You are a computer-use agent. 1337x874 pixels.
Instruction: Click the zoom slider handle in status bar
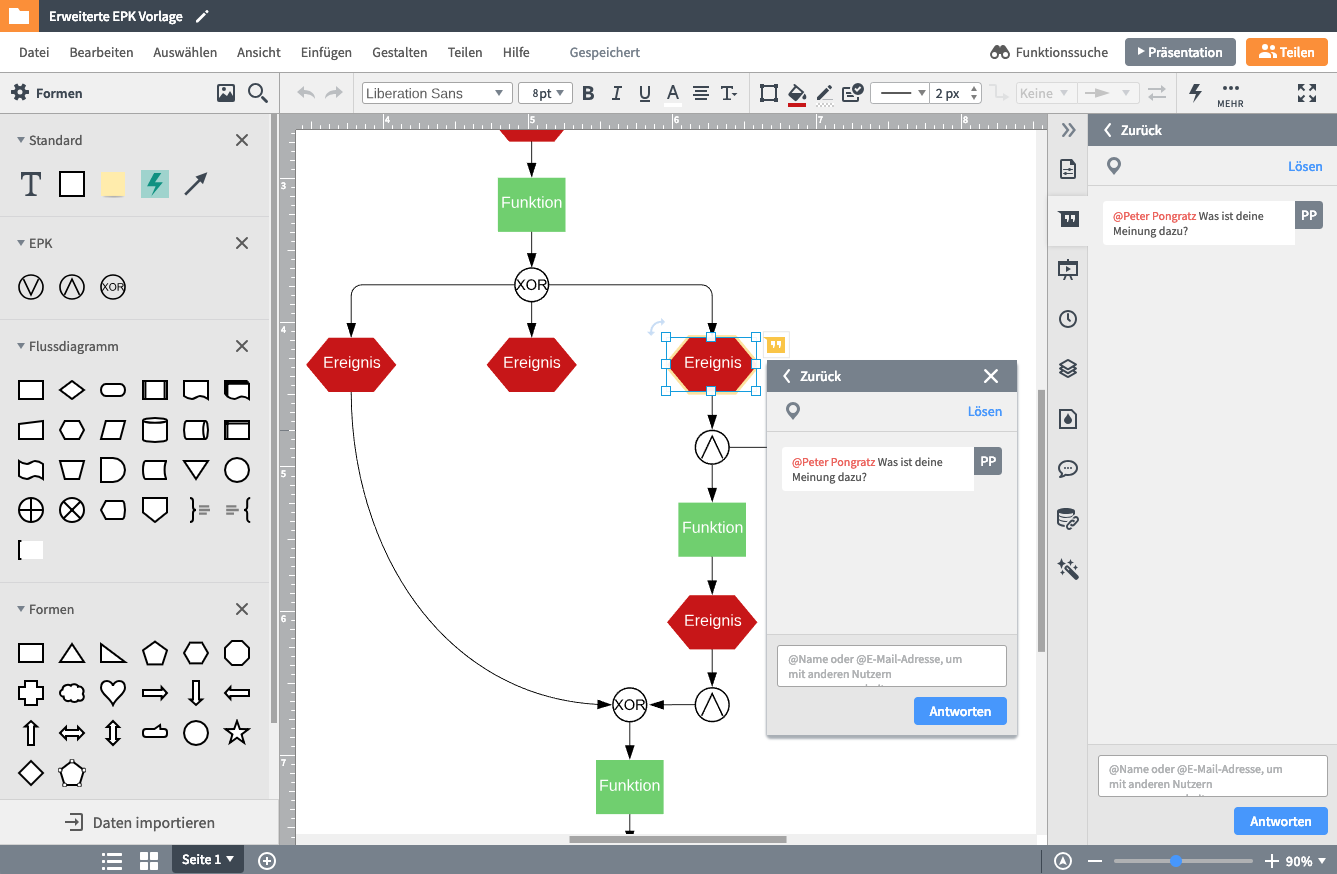coord(1176,861)
